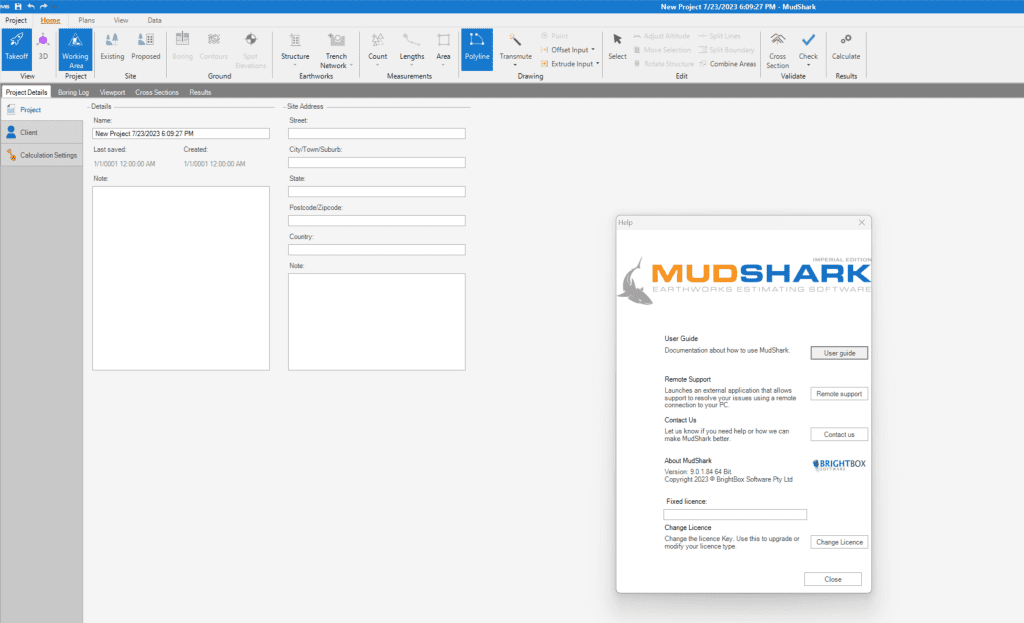Click the Street input field
Viewport: 1024px width, 623px height.
377,133
